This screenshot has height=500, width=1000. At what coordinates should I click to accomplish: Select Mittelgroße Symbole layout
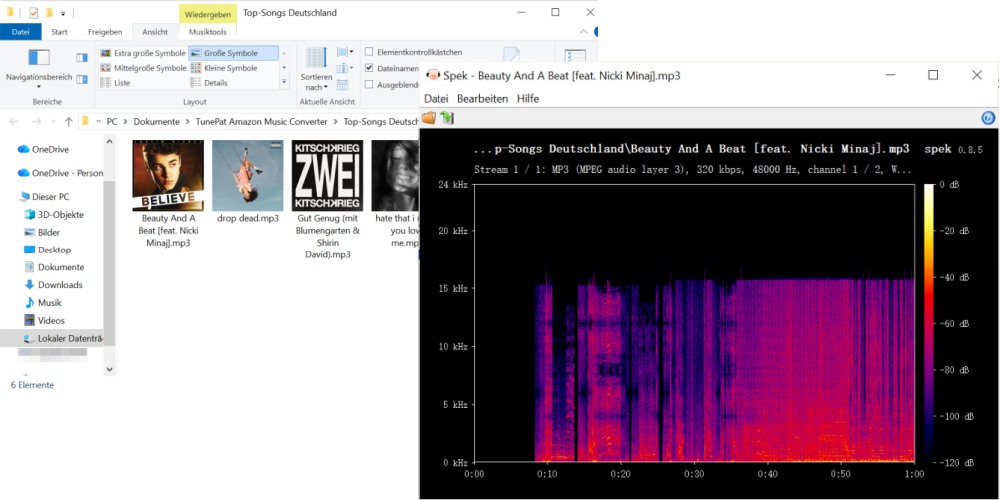(143, 68)
